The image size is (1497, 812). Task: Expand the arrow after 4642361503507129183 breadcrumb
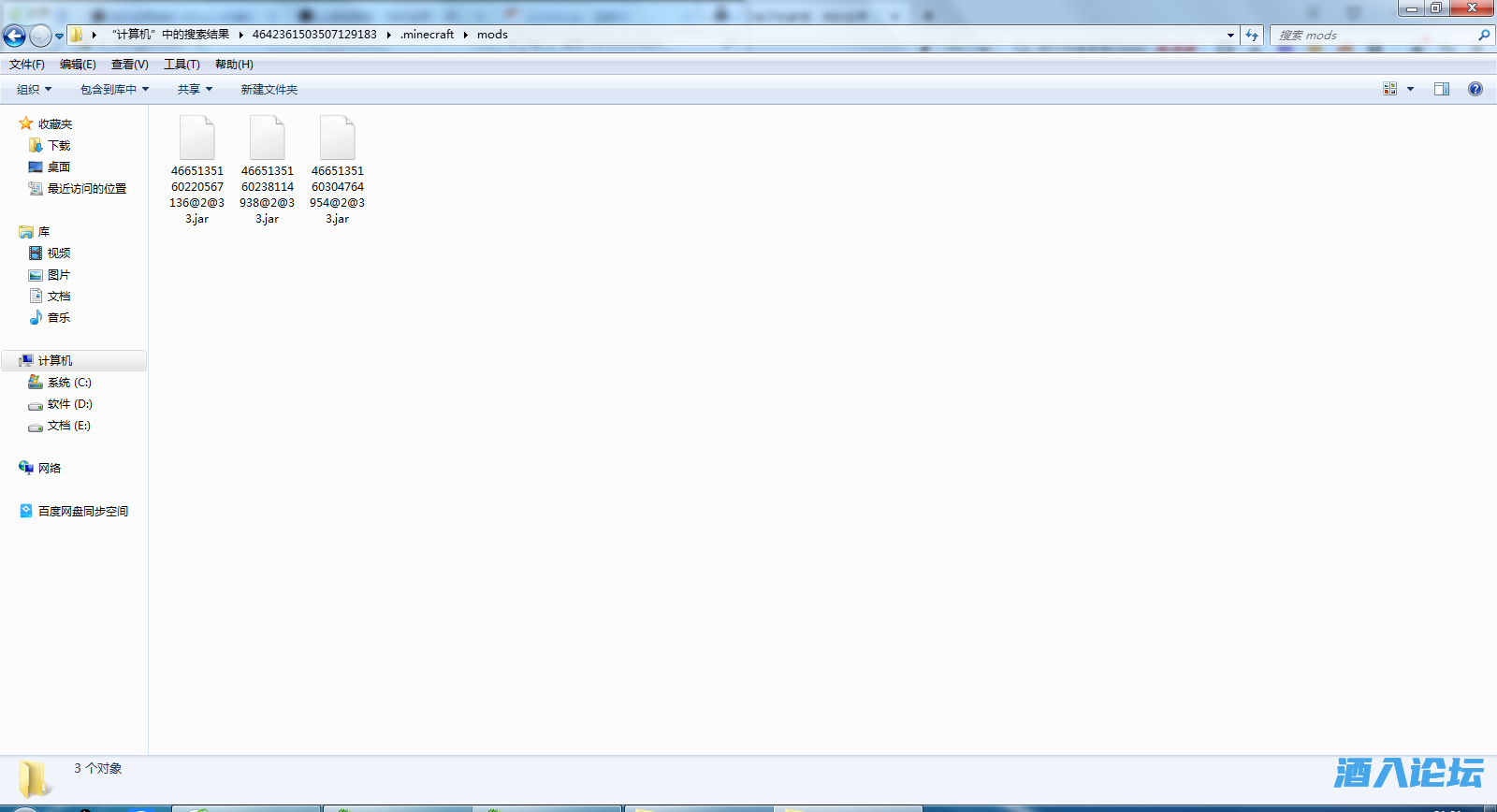pos(388,35)
